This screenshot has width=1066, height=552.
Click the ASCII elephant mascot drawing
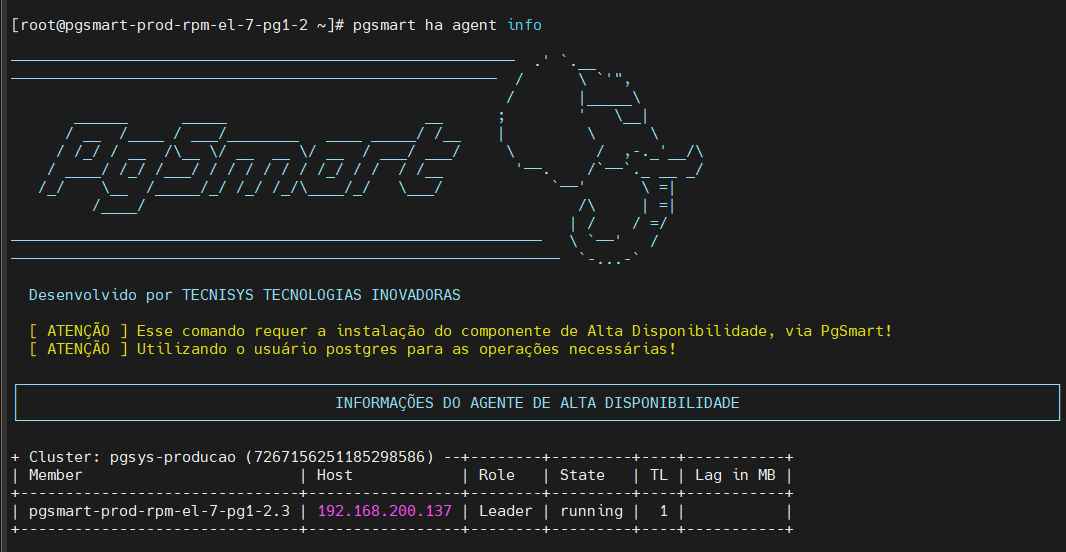(601, 160)
